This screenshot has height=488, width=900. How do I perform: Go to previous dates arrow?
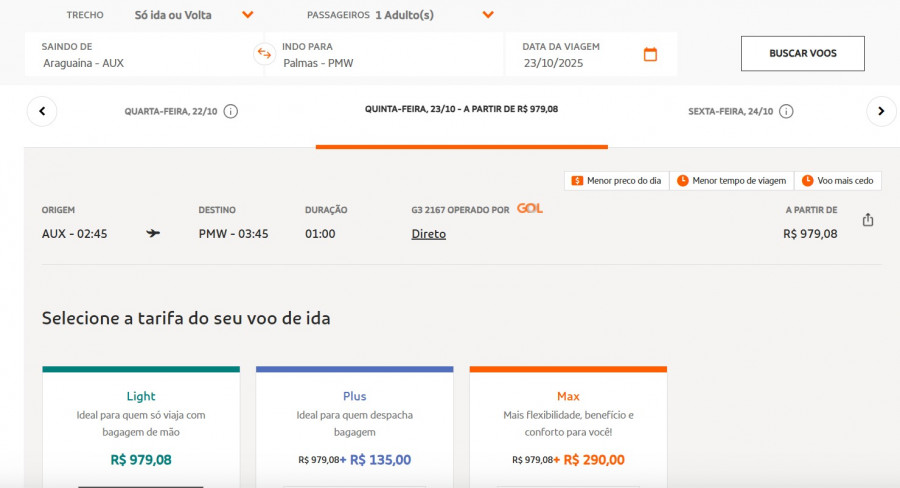pos(42,111)
